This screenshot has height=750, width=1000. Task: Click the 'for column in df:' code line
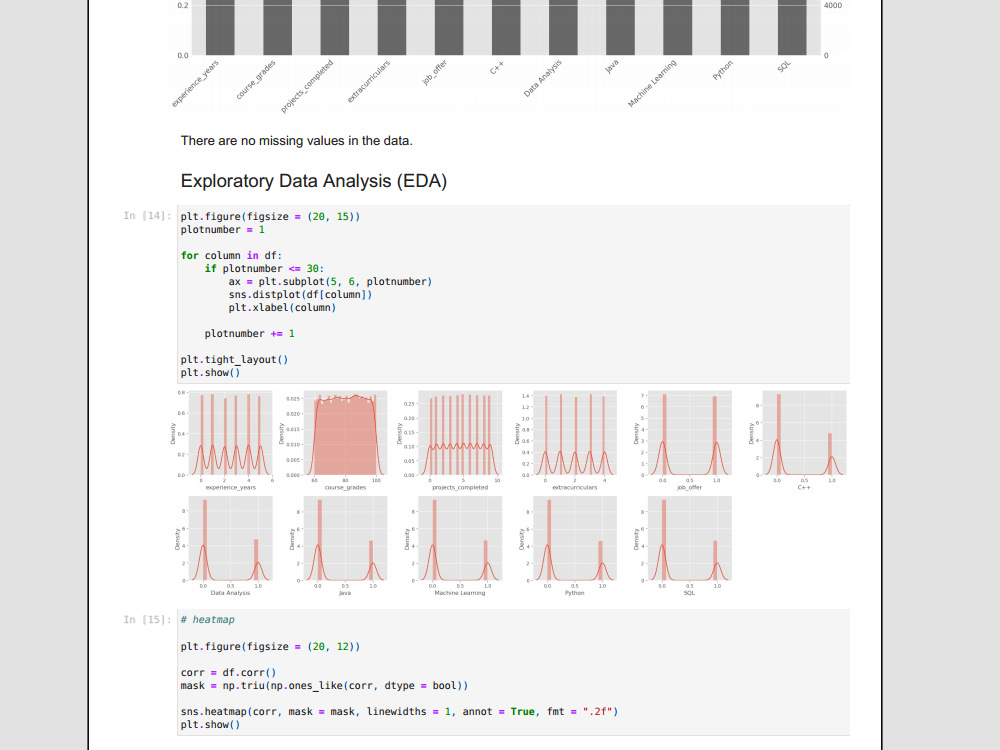231,255
